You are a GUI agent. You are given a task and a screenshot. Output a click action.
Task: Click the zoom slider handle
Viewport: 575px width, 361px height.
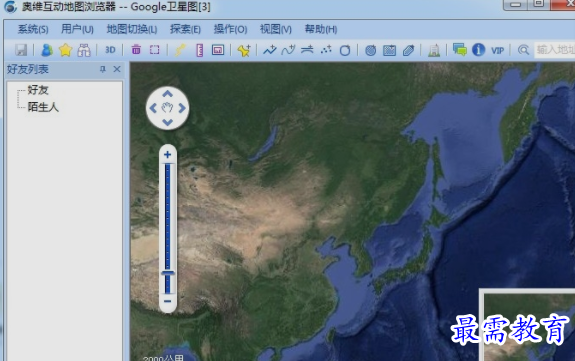click(168, 273)
